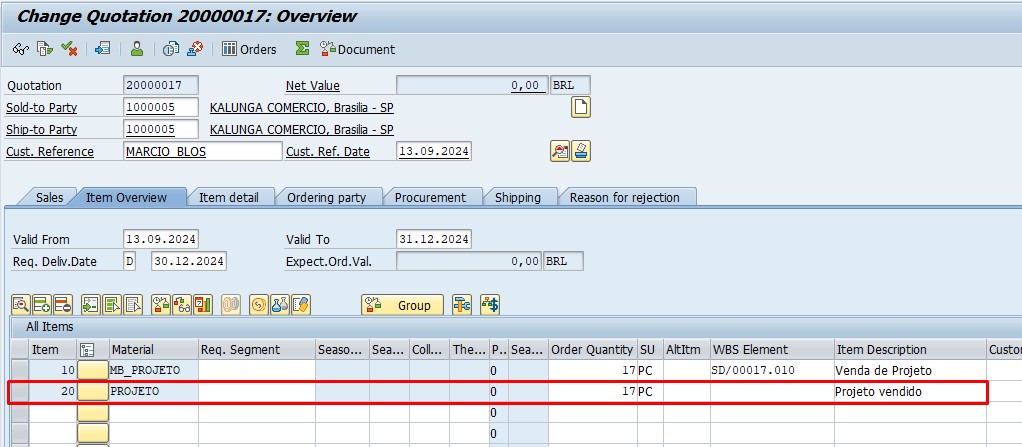Click the hammer wrench configuration icon
This screenshot has height=447, width=1022.
click(x=462, y=304)
